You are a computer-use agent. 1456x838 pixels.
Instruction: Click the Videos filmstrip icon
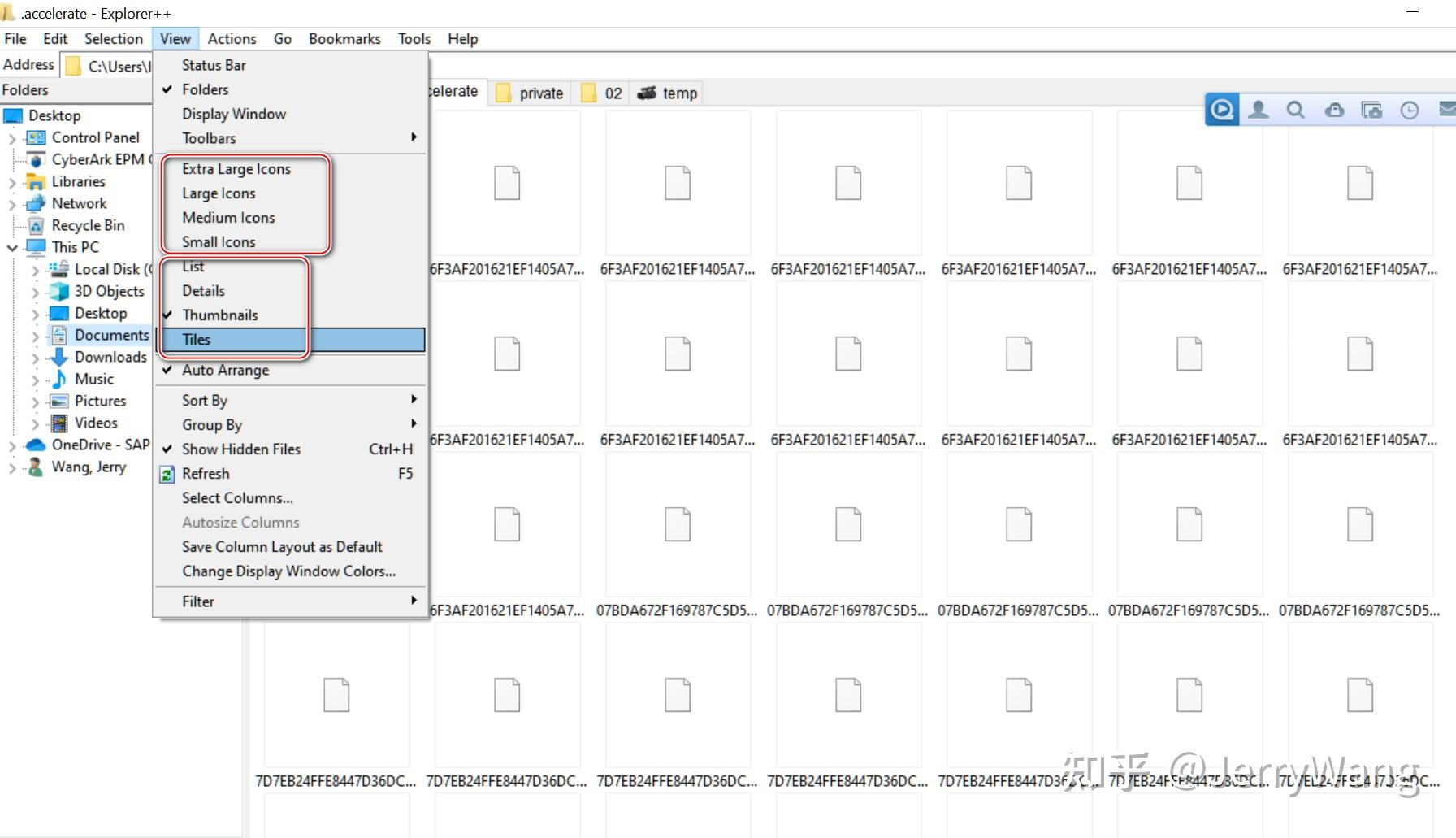59,423
